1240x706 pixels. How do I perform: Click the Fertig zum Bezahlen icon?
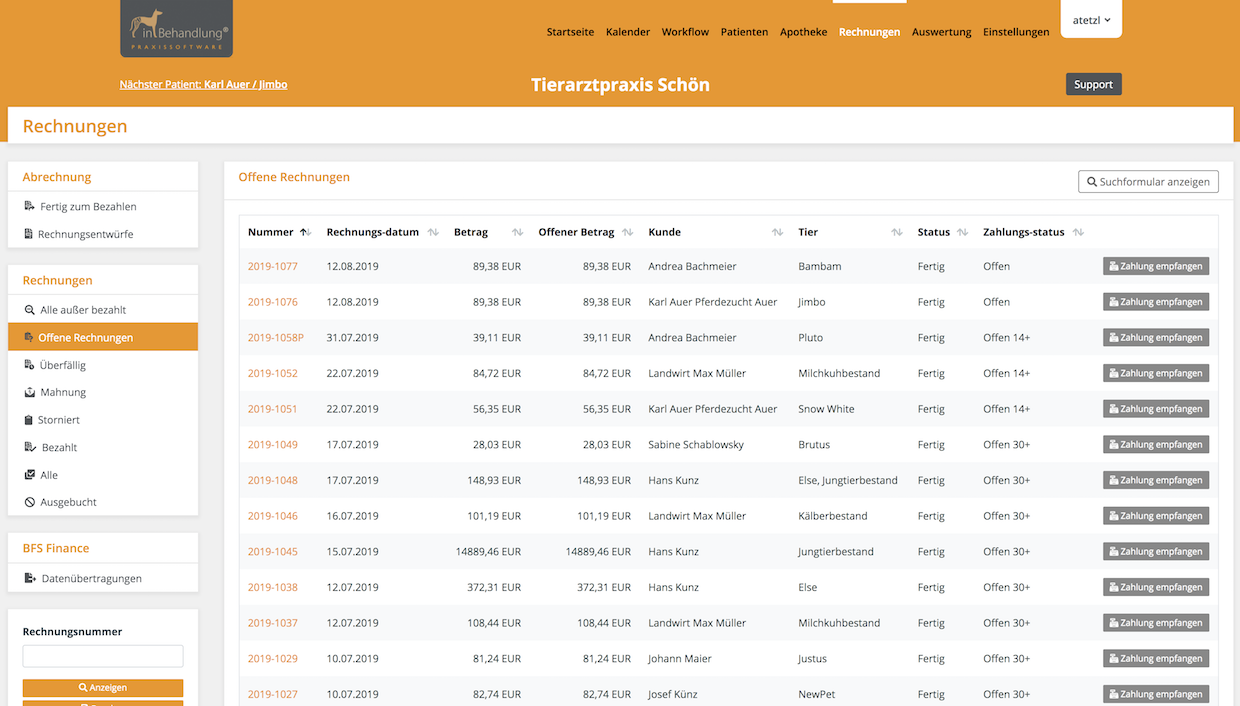click(x=30, y=207)
